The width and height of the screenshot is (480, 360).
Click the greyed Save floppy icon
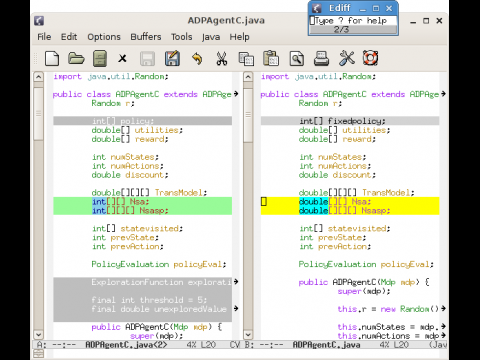pyautogui.click(x=147, y=59)
